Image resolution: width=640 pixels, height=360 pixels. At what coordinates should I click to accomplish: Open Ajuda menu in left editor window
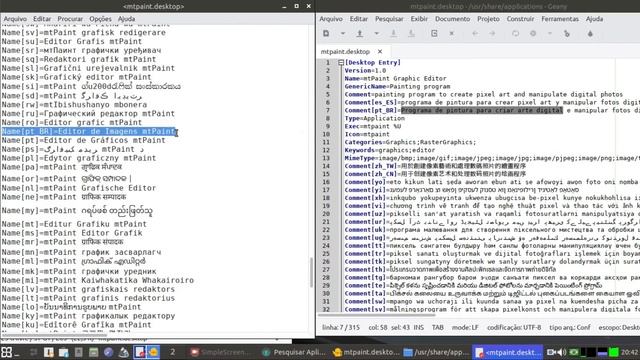point(126,19)
